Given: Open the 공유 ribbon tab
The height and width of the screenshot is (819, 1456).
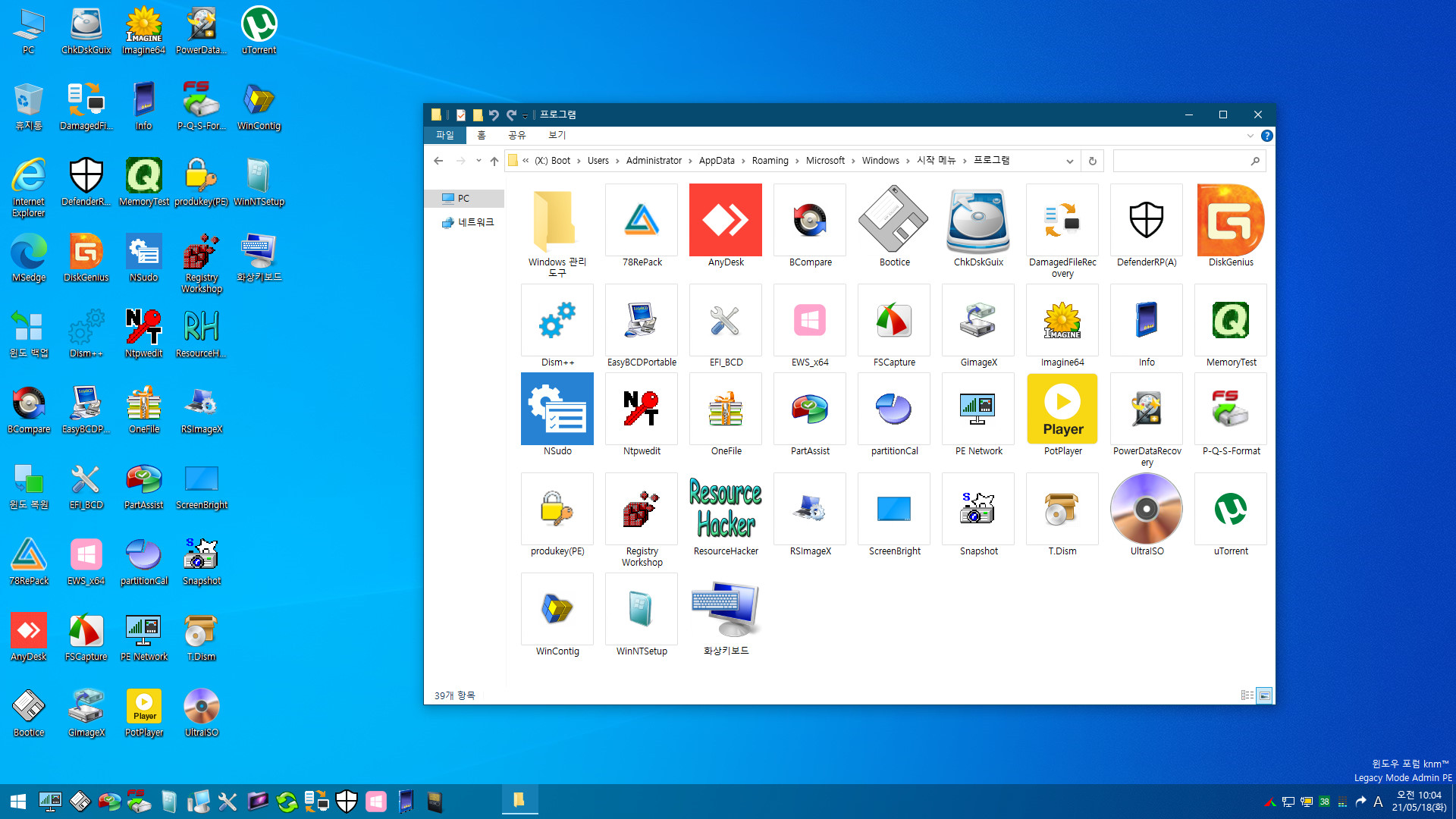Looking at the screenshot, I should click(516, 135).
